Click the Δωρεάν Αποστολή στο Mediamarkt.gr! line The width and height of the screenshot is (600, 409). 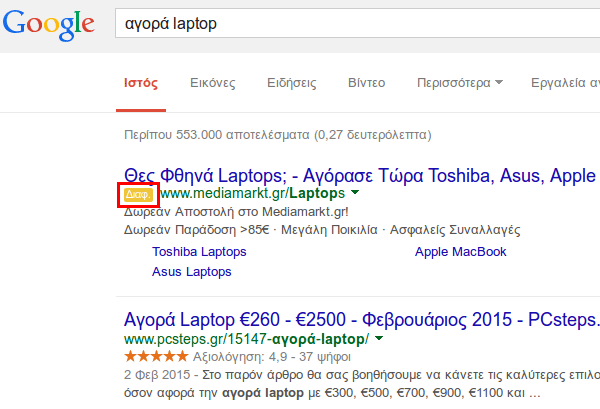click(236, 212)
